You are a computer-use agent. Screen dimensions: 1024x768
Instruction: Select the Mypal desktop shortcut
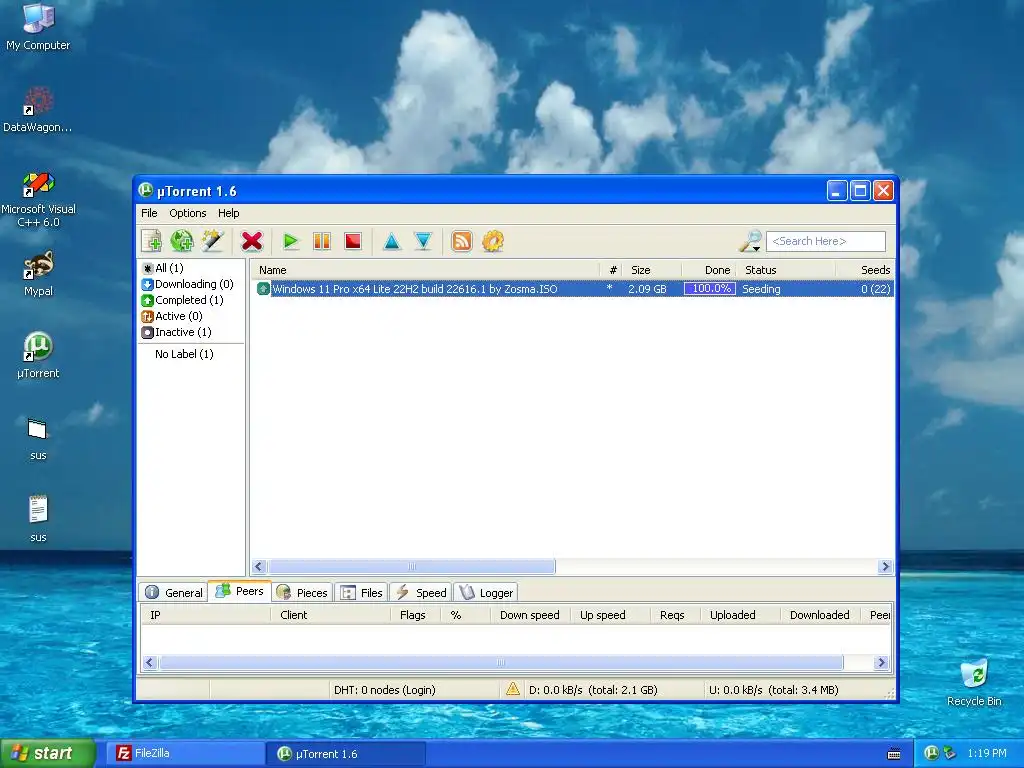(x=38, y=274)
